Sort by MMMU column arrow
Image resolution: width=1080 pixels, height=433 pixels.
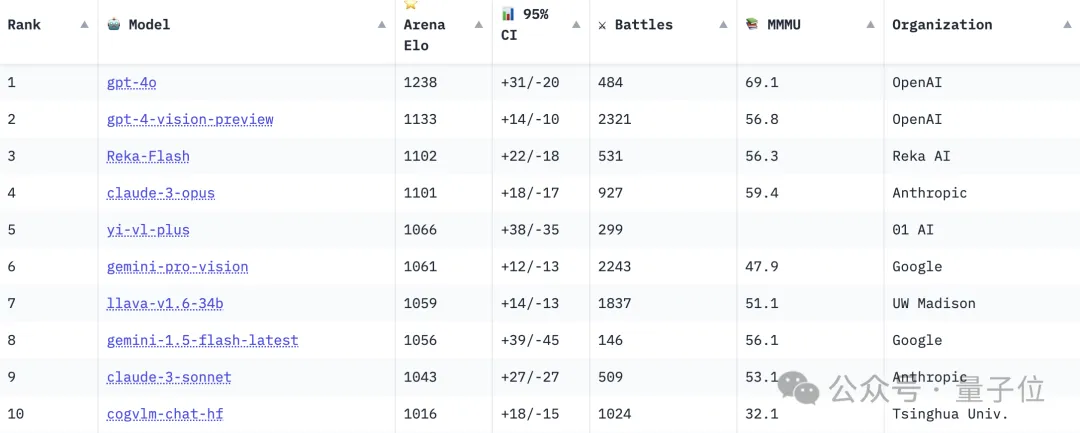click(x=870, y=24)
